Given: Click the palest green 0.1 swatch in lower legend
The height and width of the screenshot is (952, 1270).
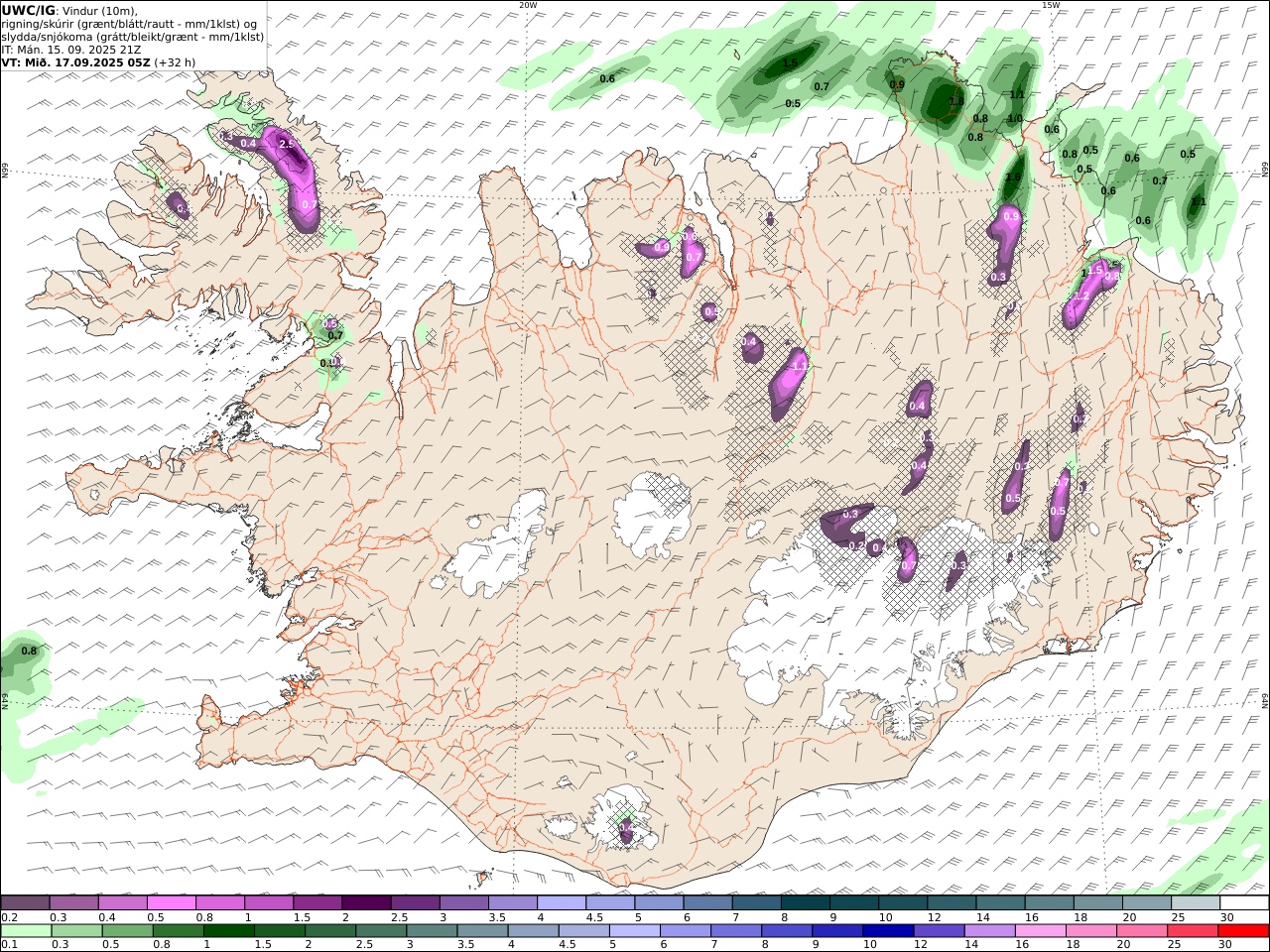Looking at the screenshot, I should [x=26, y=931].
